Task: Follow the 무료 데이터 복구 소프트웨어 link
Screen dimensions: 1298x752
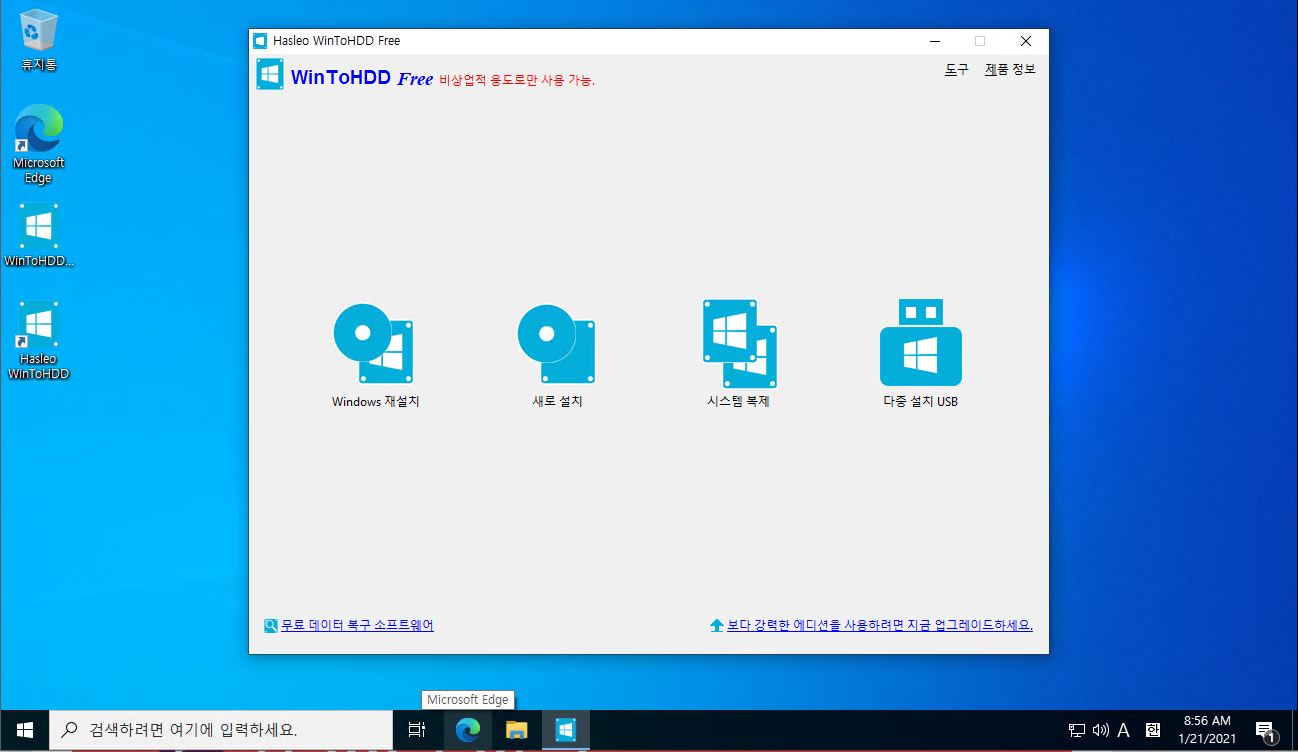Action: pos(357,625)
